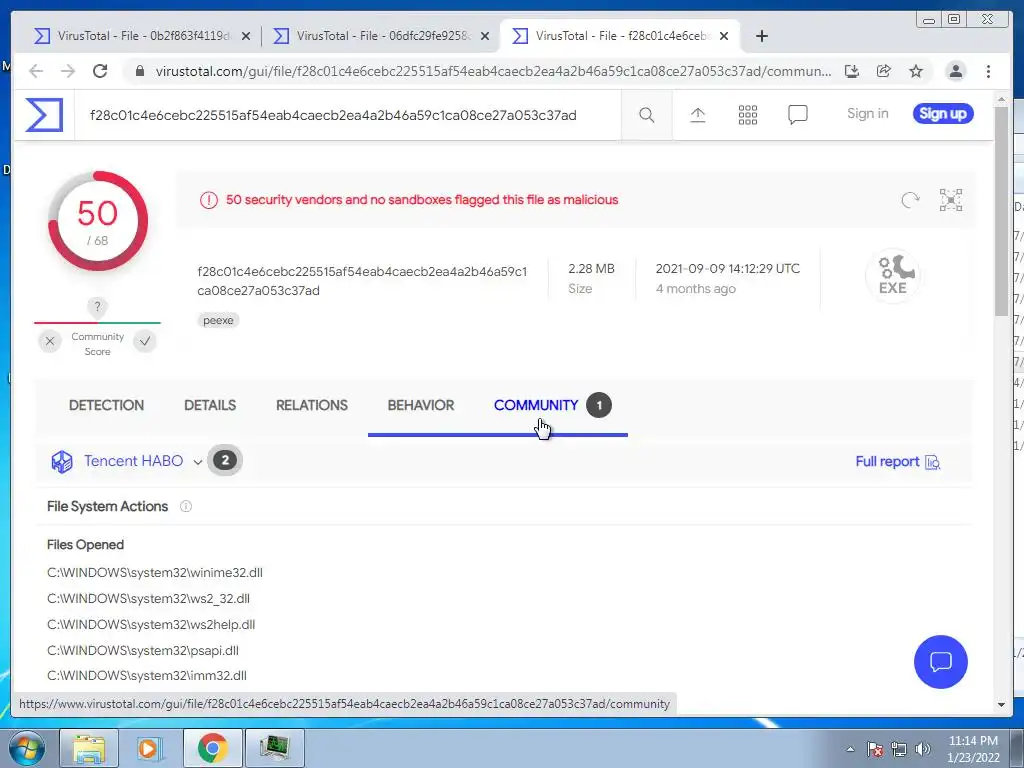
Task: Vote harmless with the checkmark community button
Action: tap(145, 341)
